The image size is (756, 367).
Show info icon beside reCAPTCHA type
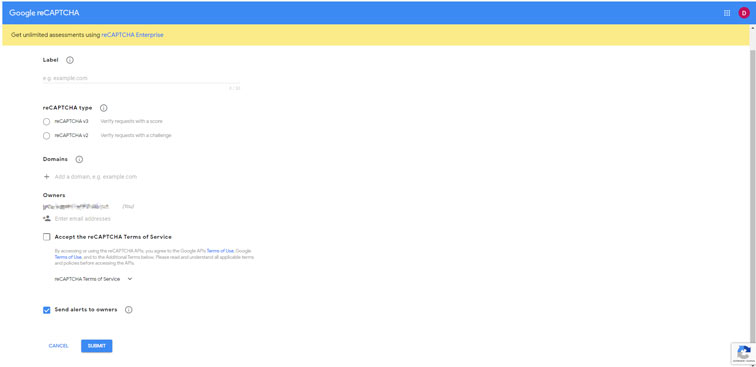pos(103,108)
